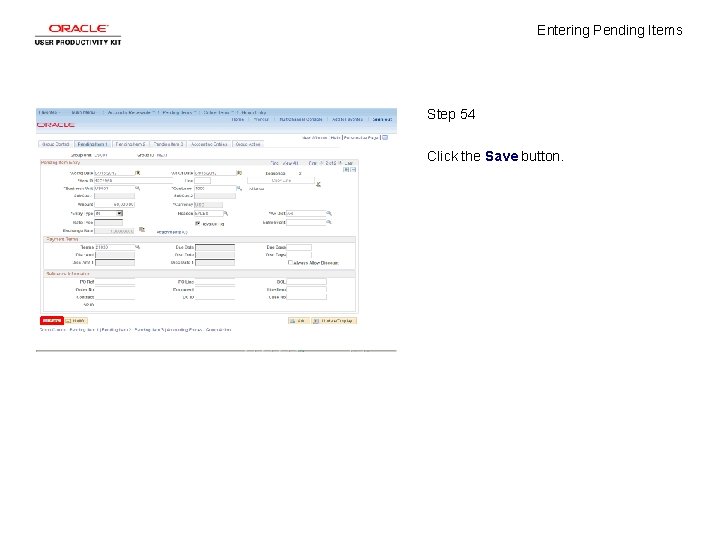Viewport: 720px width, 540px height.
Task: Click the View All link
Action: 290,163
